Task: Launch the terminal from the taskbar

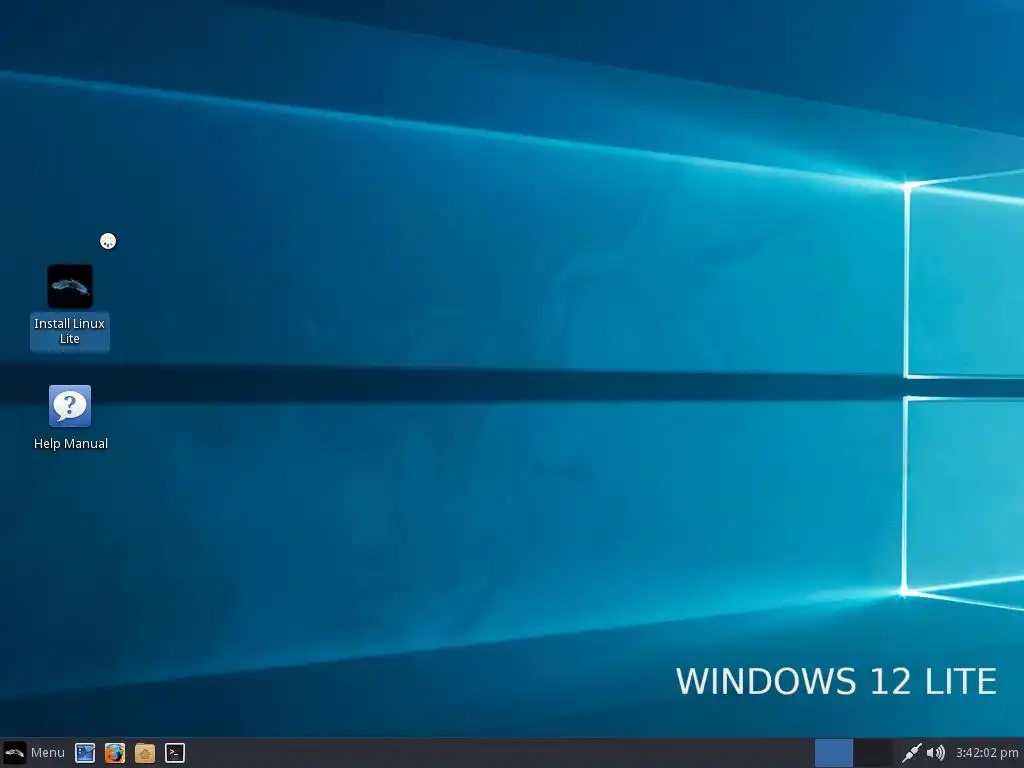Action: [x=174, y=753]
